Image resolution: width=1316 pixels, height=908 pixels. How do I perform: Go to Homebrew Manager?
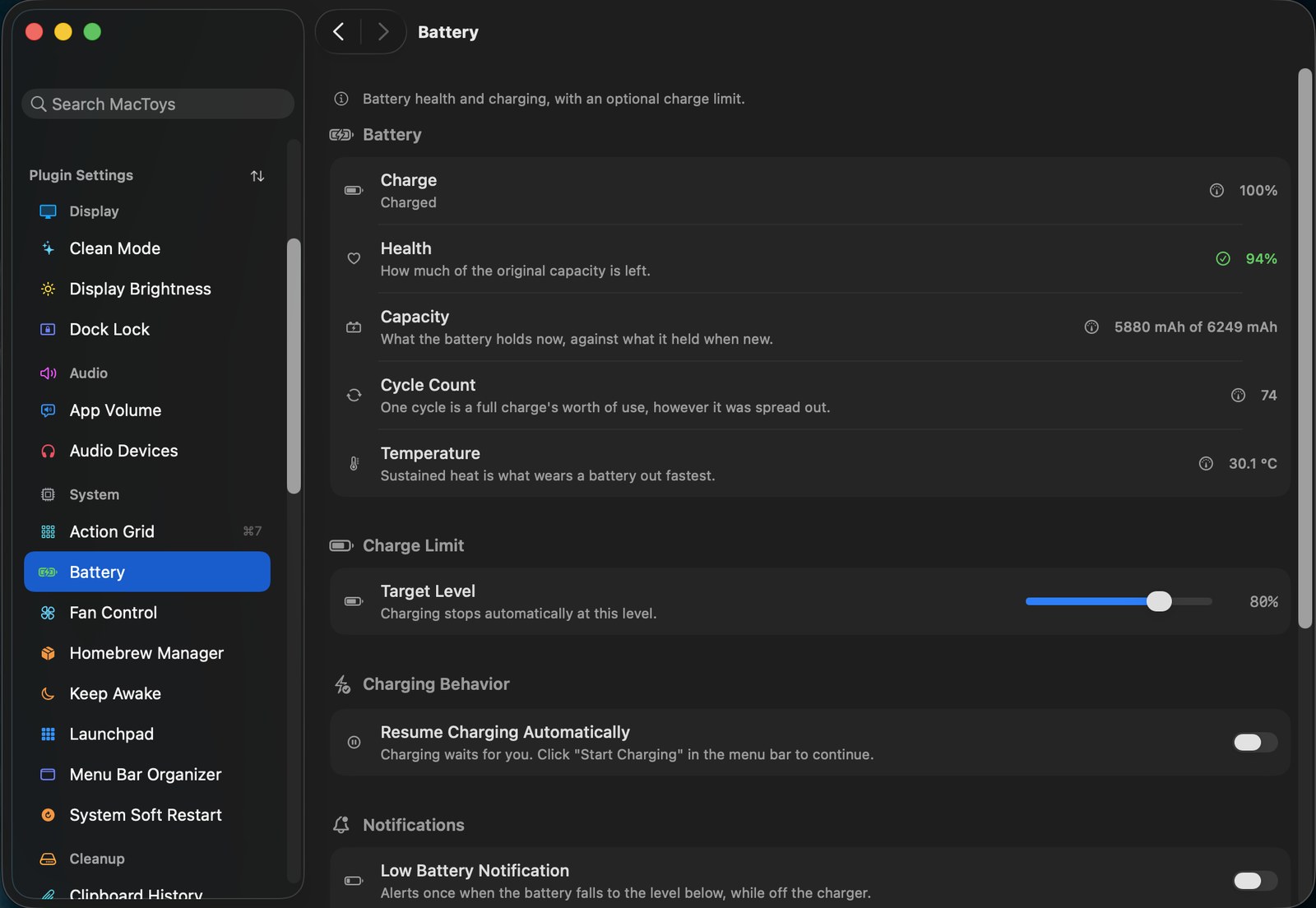tap(147, 653)
